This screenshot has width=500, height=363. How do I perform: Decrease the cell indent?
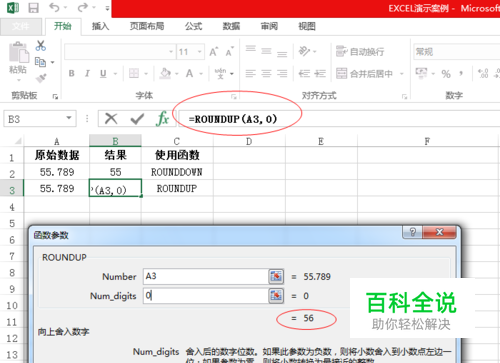click(x=304, y=73)
